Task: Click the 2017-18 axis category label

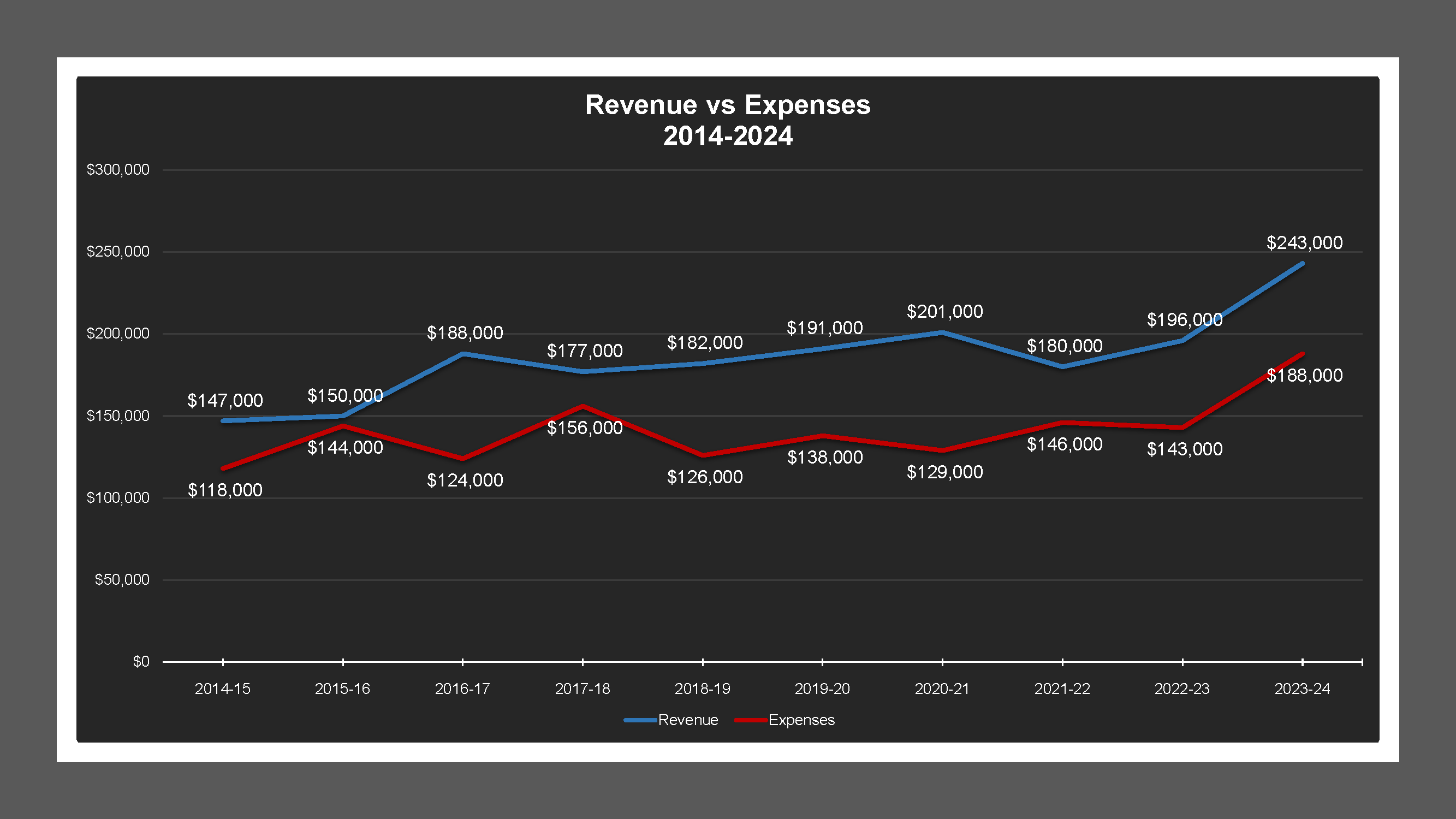Action: [x=582, y=689]
